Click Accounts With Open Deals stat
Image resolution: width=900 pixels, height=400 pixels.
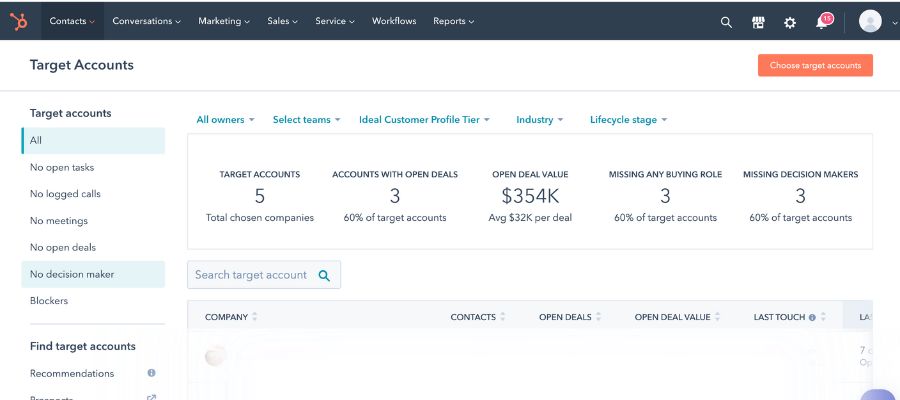[395, 196]
